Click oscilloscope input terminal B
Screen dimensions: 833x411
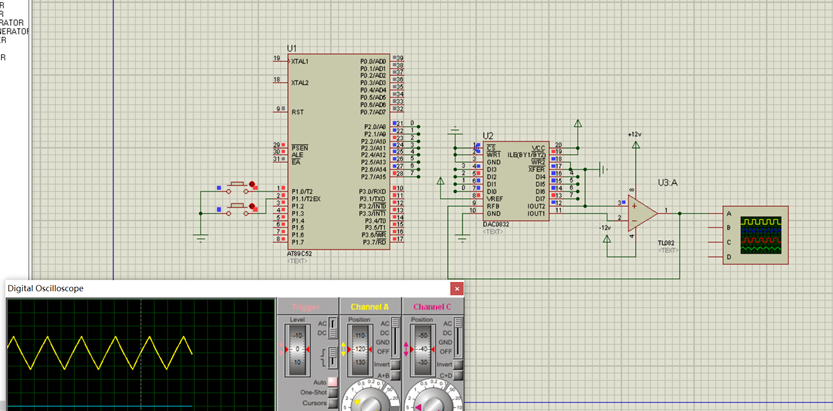[x=715, y=228]
